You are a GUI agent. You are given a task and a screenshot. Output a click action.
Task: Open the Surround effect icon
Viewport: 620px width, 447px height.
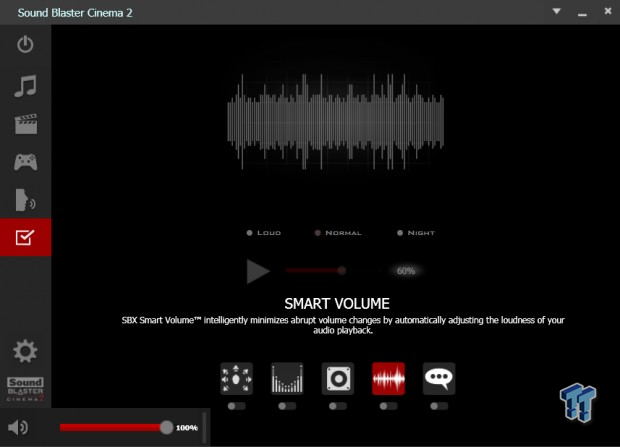[x=236, y=379]
